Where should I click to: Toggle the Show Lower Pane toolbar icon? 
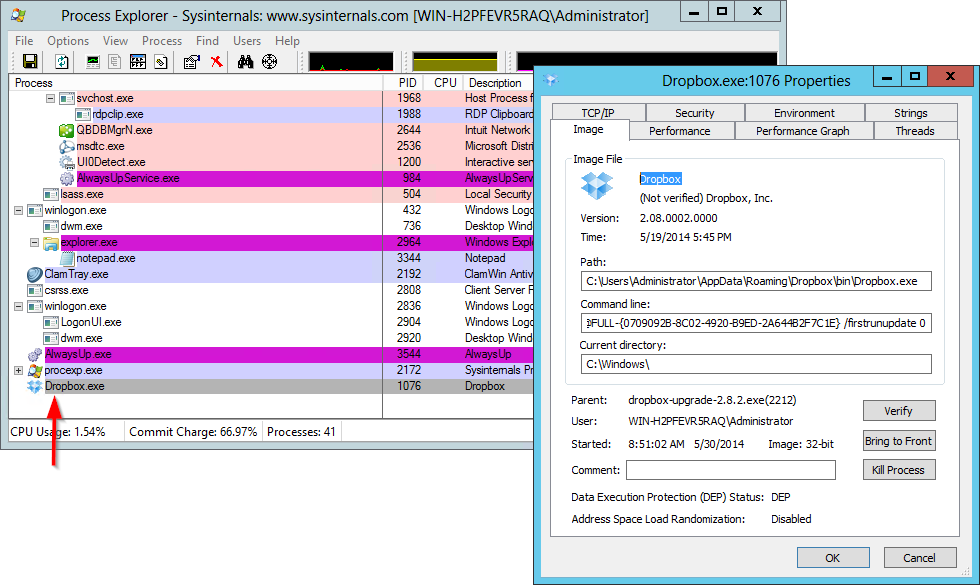114,61
